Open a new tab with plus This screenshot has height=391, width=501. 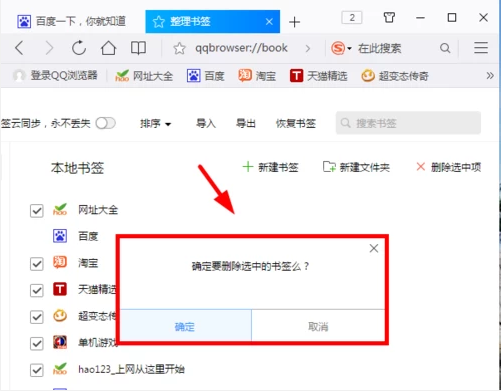294,22
